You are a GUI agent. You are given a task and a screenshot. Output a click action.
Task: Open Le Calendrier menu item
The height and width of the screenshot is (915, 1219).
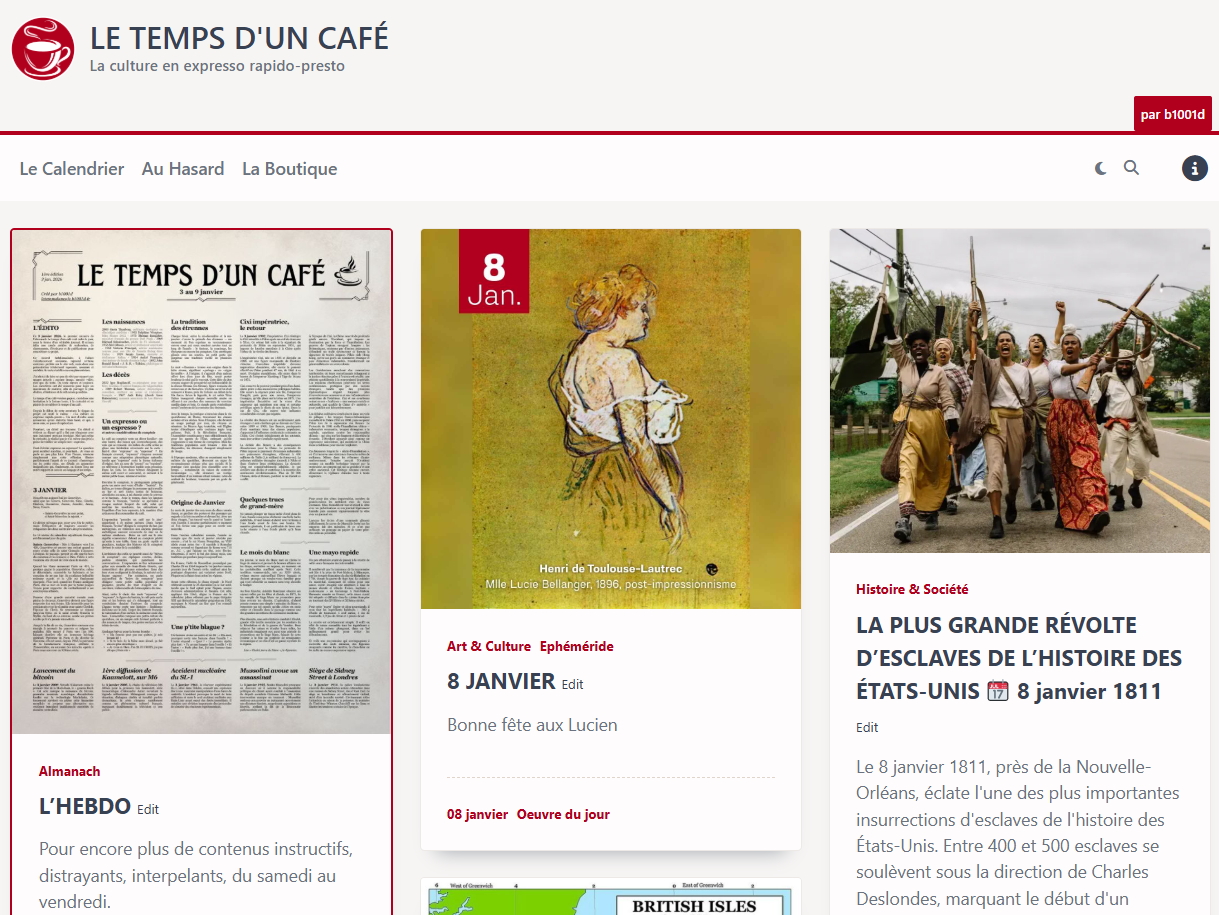click(72, 169)
